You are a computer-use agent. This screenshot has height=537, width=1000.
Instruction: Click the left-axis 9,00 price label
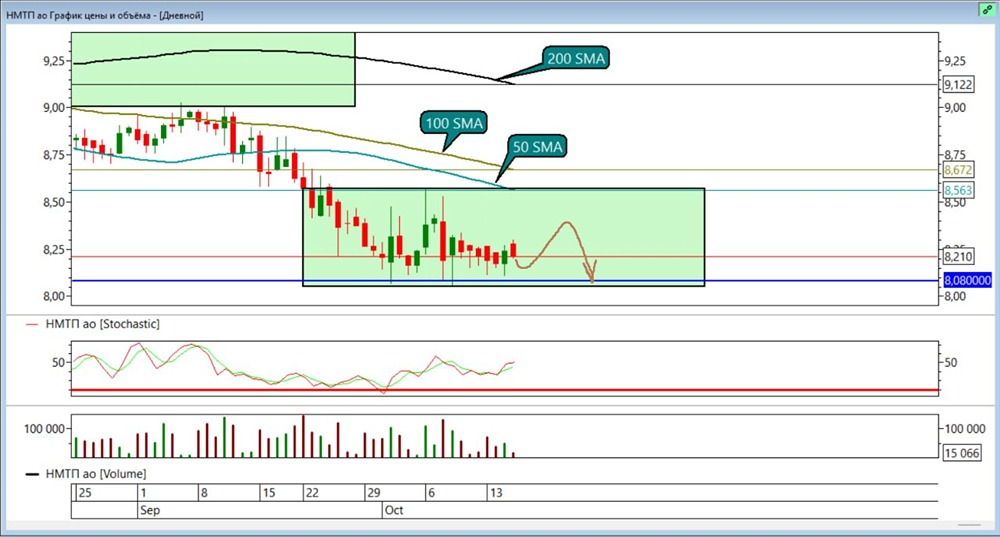(54, 108)
